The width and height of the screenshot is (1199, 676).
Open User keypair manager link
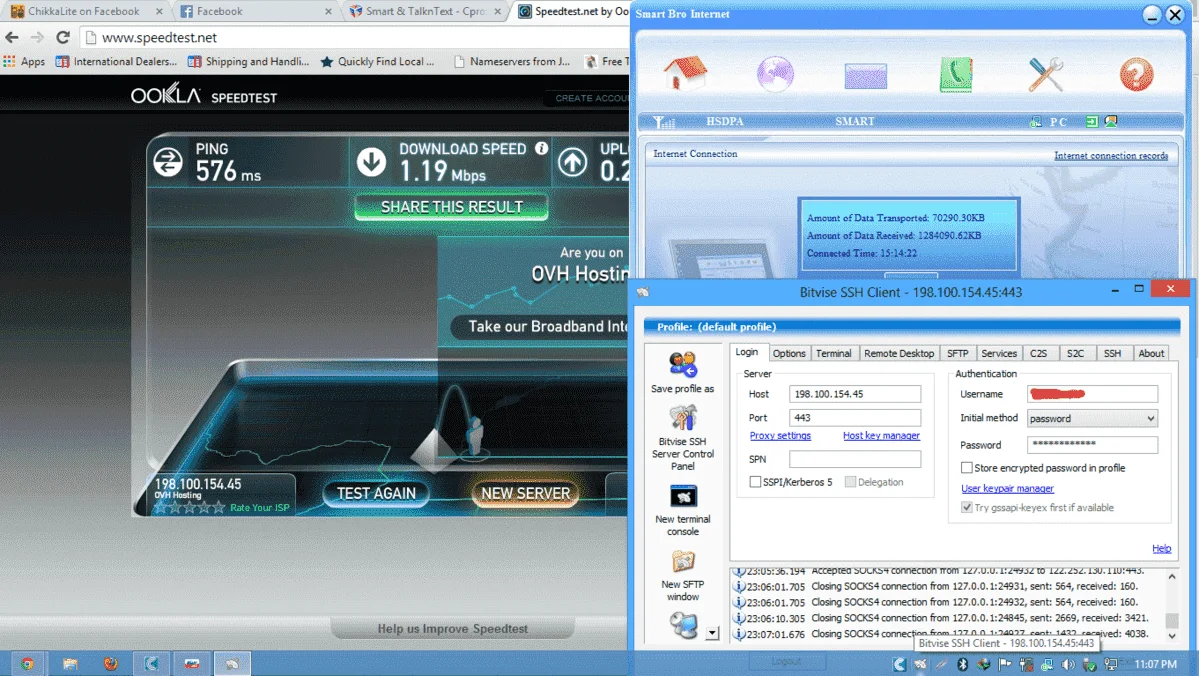click(x=1007, y=489)
